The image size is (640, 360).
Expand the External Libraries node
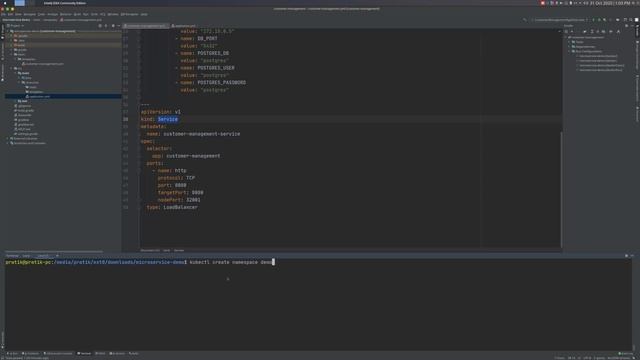pos(8,138)
